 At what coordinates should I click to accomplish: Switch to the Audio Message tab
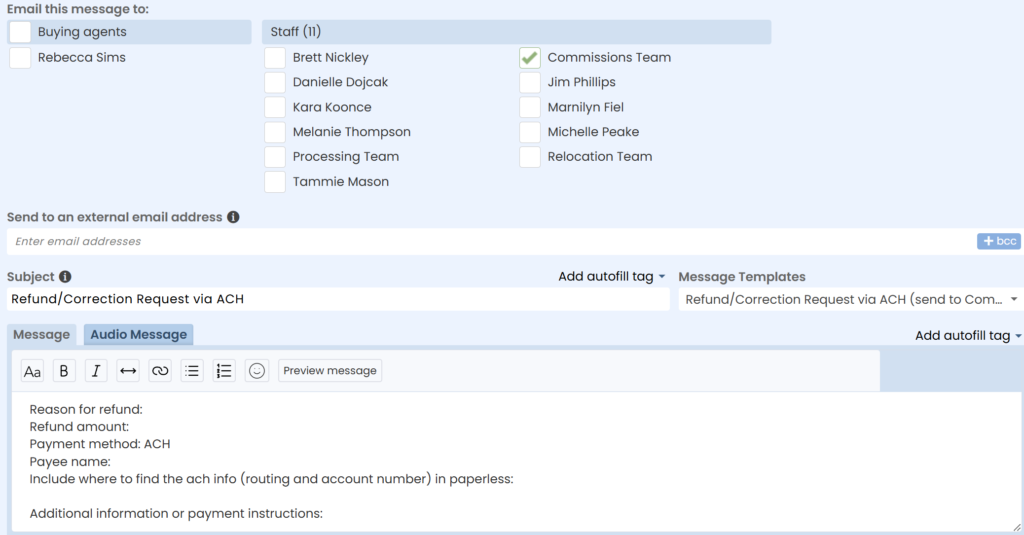click(138, 334)
